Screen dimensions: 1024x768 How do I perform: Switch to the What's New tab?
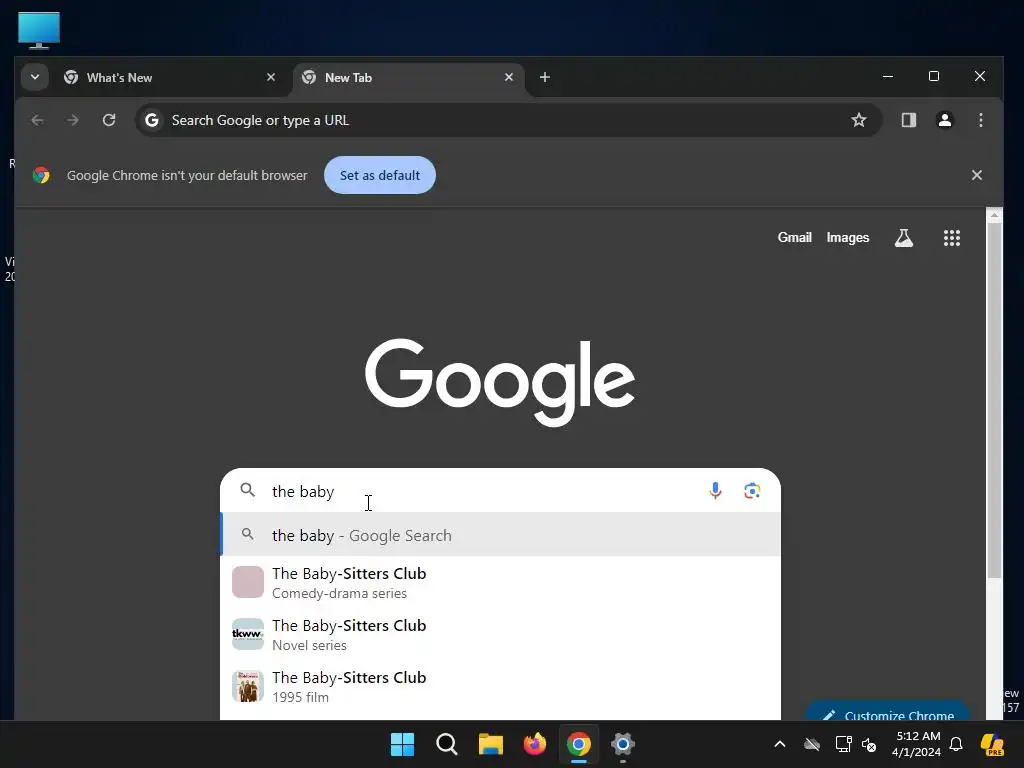pyautogui.click(x=171, y=77)
